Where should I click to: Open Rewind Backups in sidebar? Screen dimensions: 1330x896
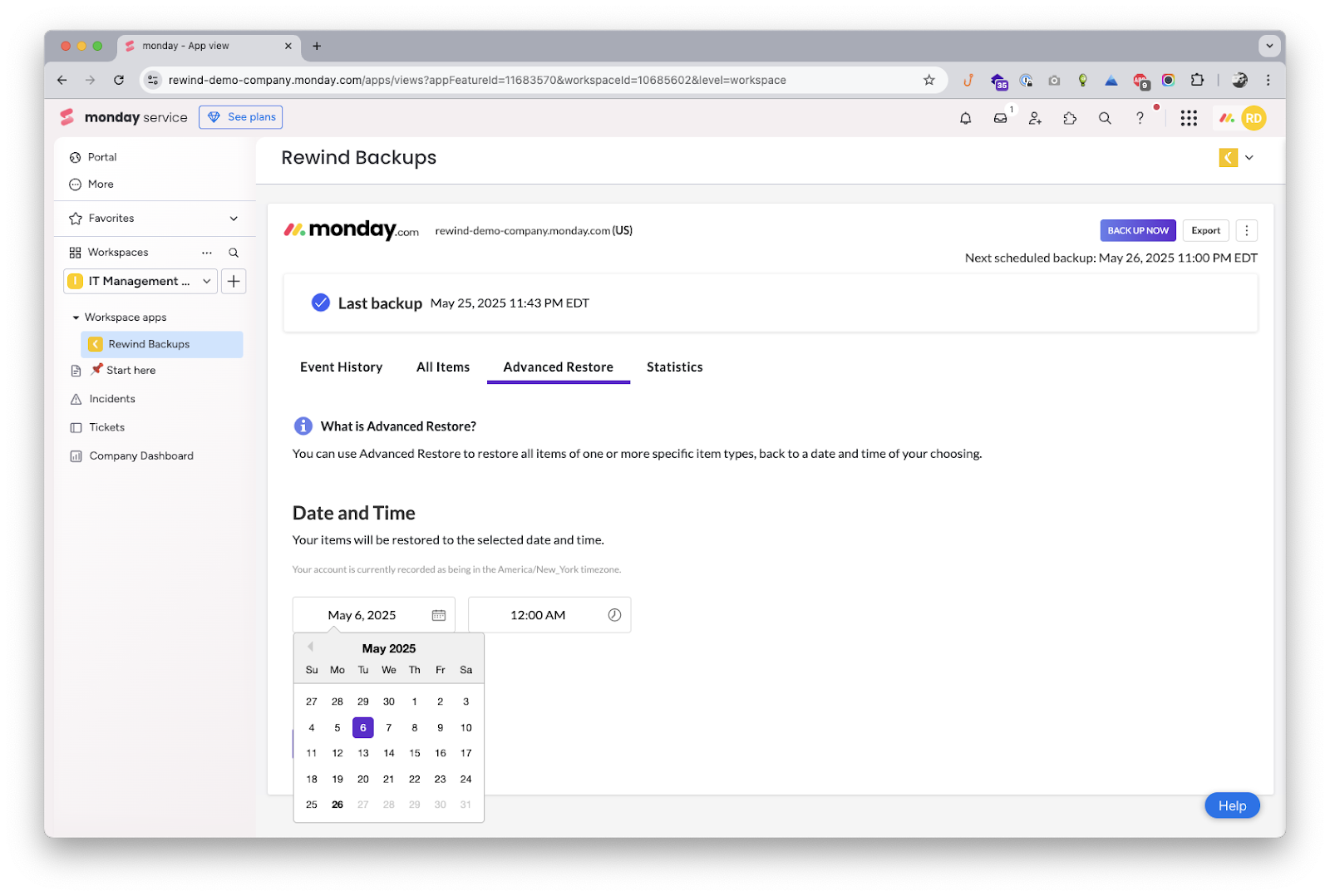pyautogui.click(x=162, y=344)
